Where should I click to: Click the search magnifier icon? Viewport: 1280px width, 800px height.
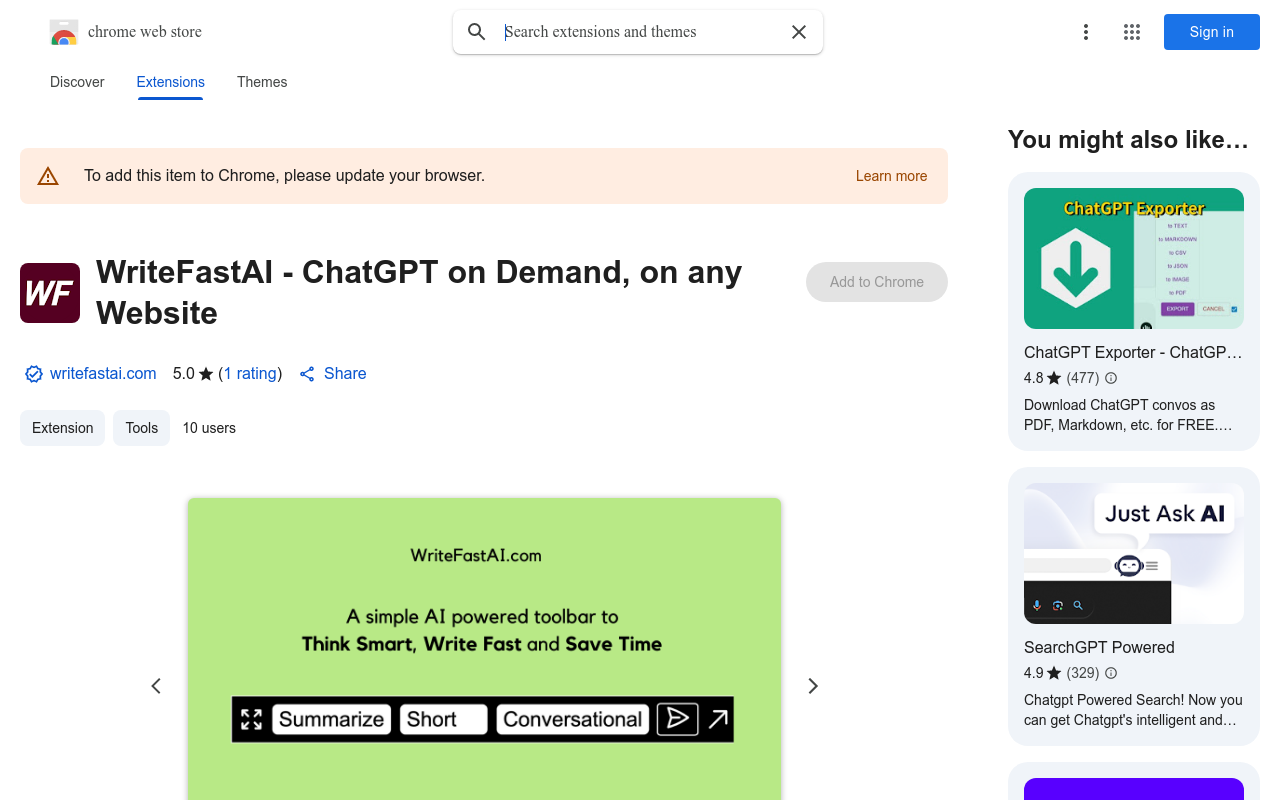pyautogui.click(x=477, y=32)
